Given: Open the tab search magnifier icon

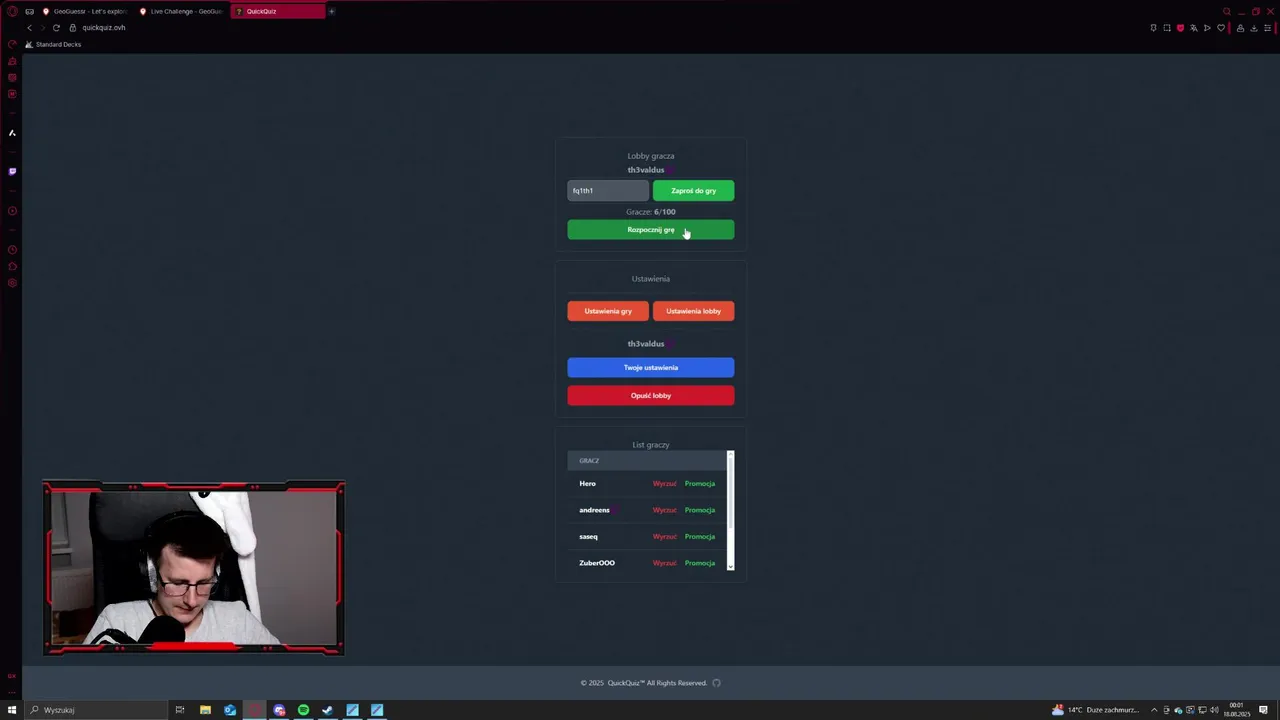Looking at the screenshot, I should point(1227,11).
